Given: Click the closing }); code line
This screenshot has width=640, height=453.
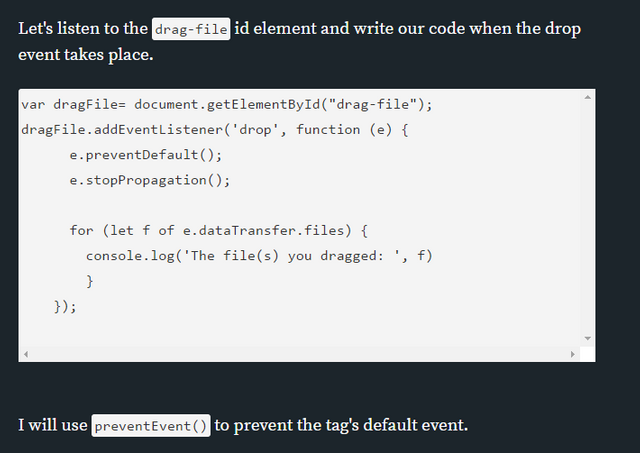Looking at the screenshot, I should point(65,306).
